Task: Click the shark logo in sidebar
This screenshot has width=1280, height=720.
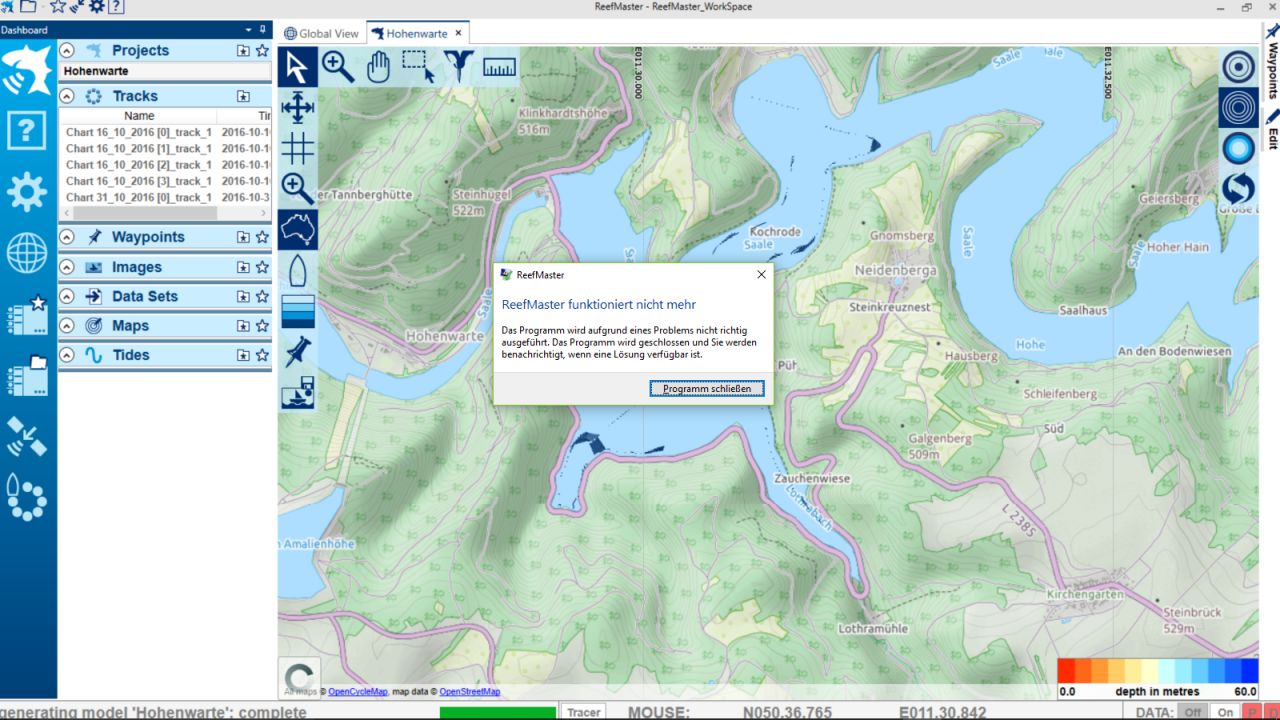Action: [x=27, y=70]
